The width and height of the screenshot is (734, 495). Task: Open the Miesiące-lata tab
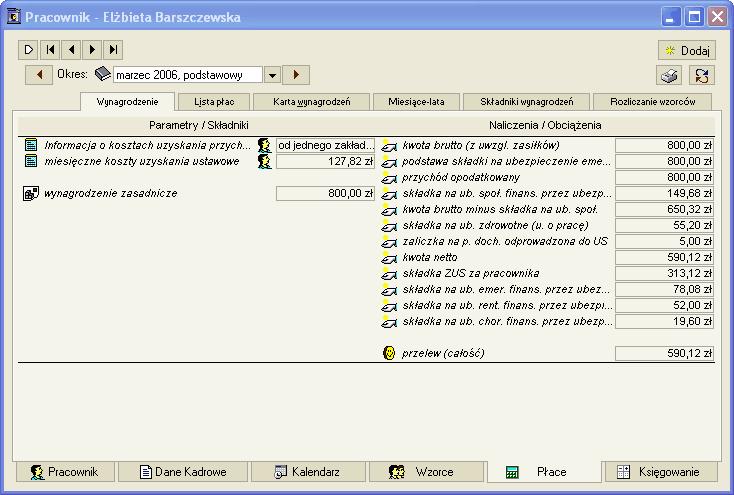[416, 102]
